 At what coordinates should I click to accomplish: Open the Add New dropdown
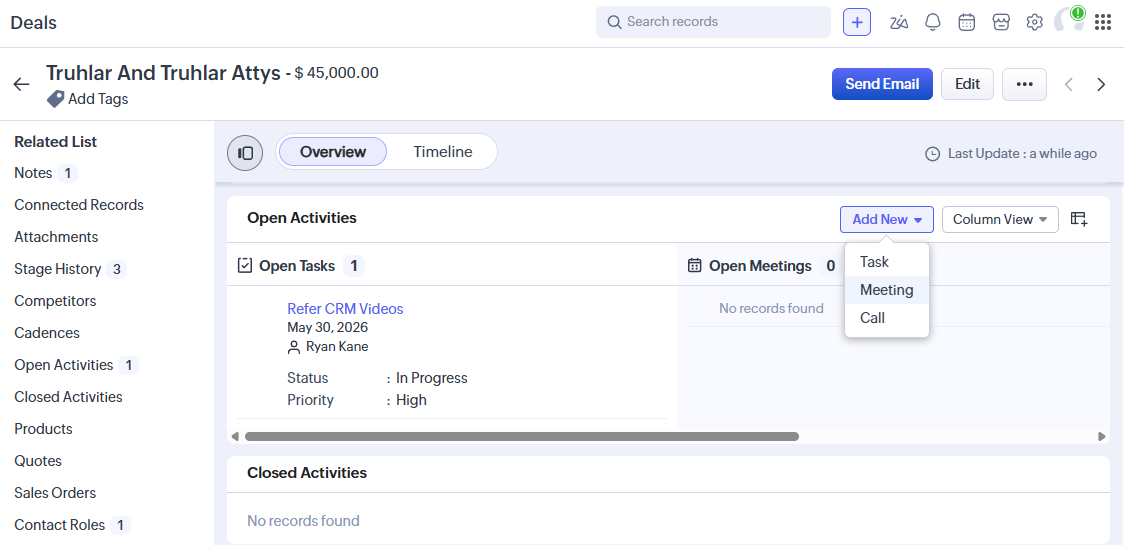tap(887, 219)
